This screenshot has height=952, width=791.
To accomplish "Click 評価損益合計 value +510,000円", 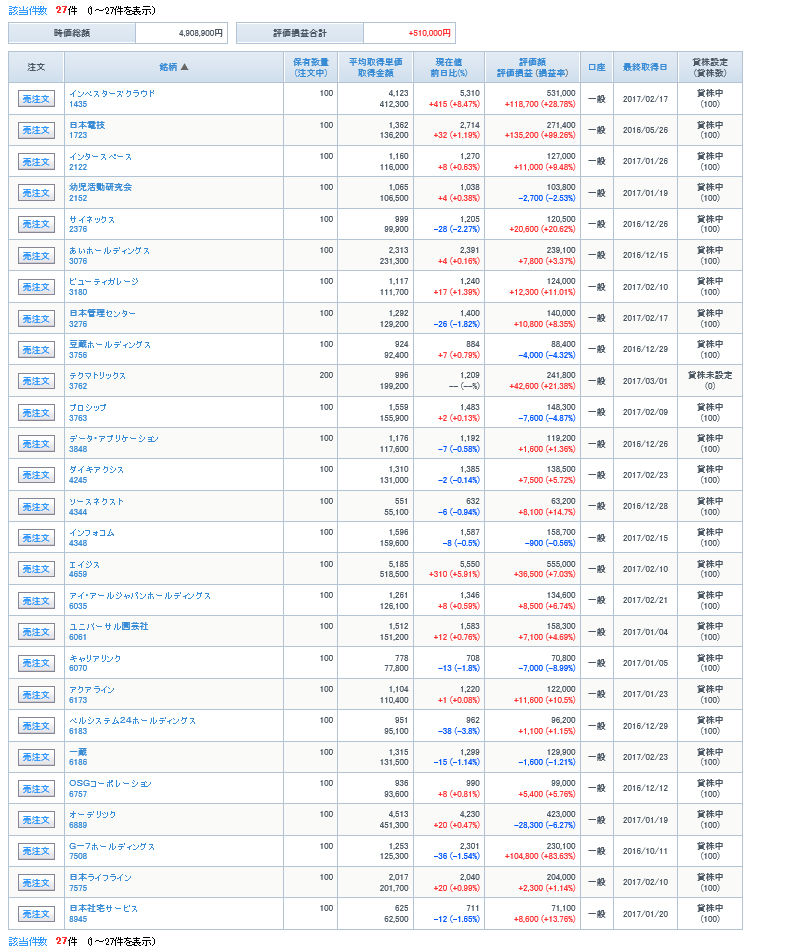I will (429, 33).
